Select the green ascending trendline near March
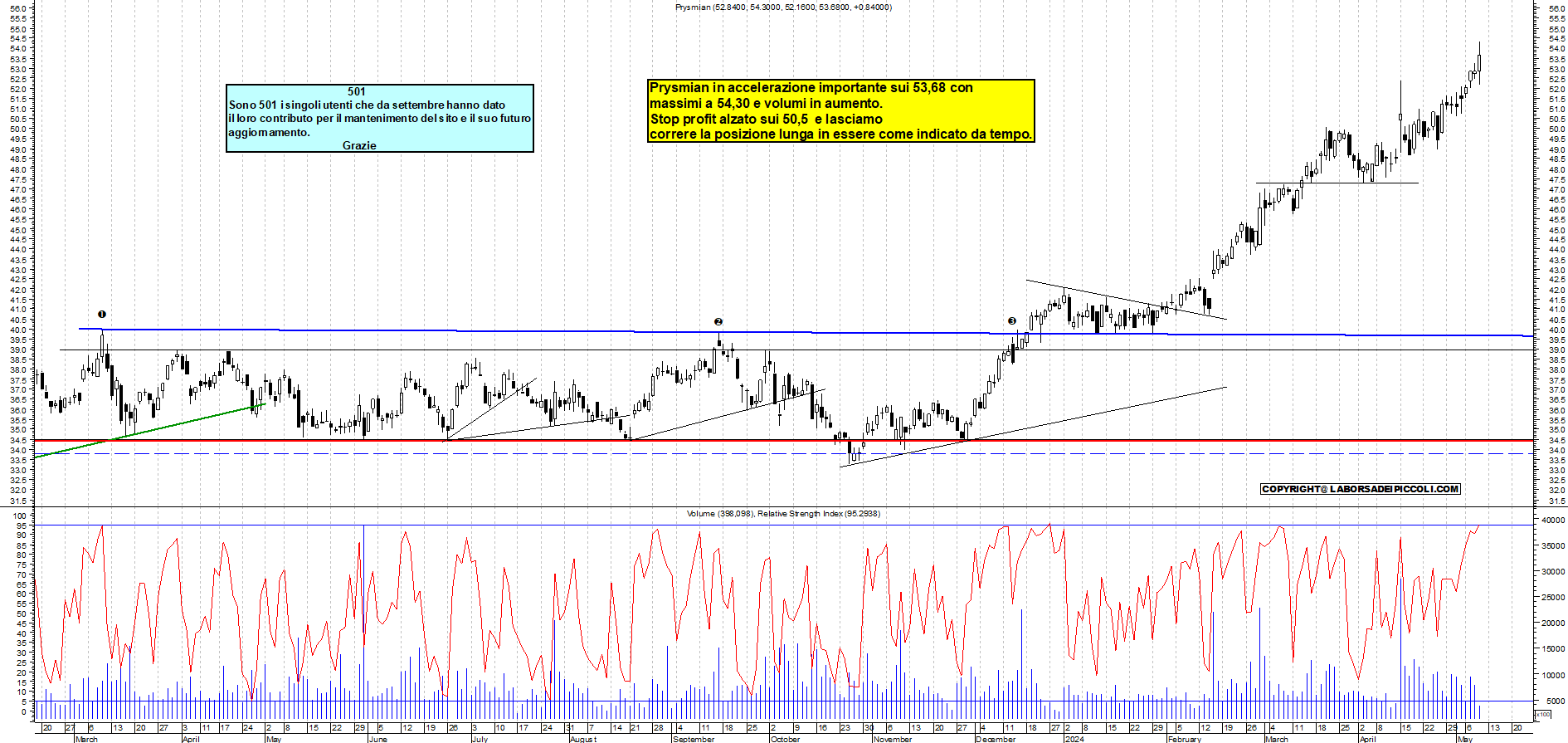The image size is (1568, 743). (x=149, y=431)
